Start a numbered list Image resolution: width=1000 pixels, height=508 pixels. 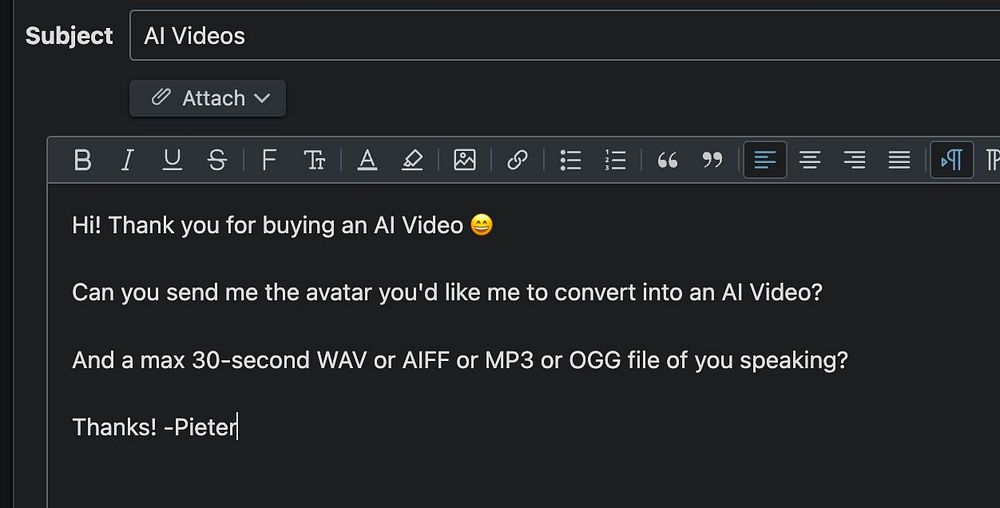tap(615, 160)
